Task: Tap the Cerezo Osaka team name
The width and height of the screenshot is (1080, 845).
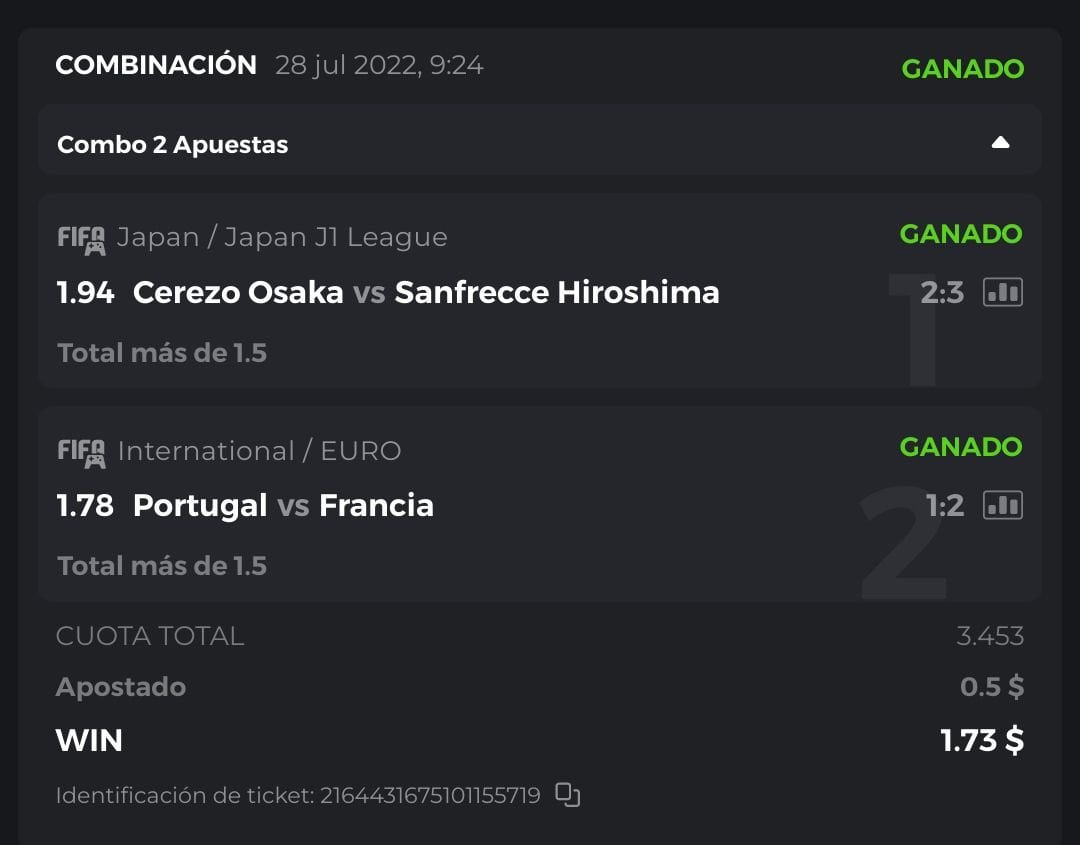Action: tap(238, 292)
